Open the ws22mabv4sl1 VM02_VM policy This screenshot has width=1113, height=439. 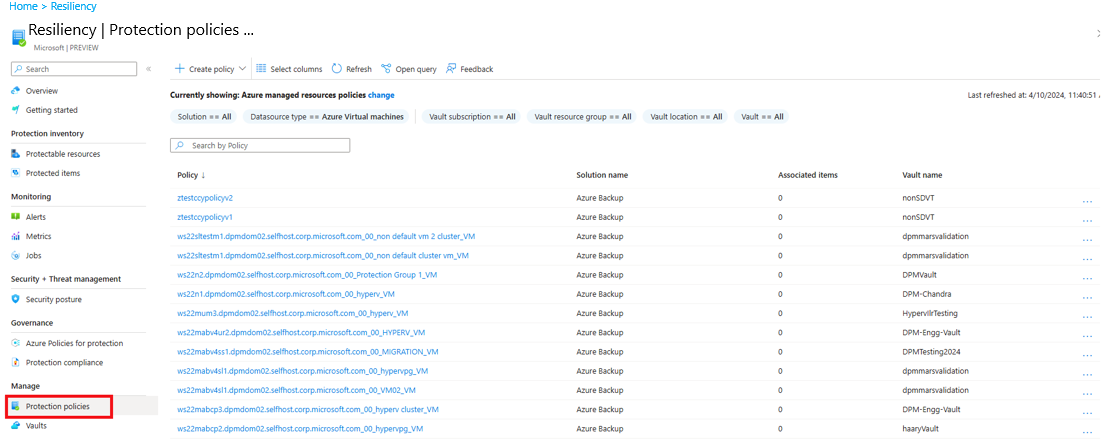(x=296, y=389)
